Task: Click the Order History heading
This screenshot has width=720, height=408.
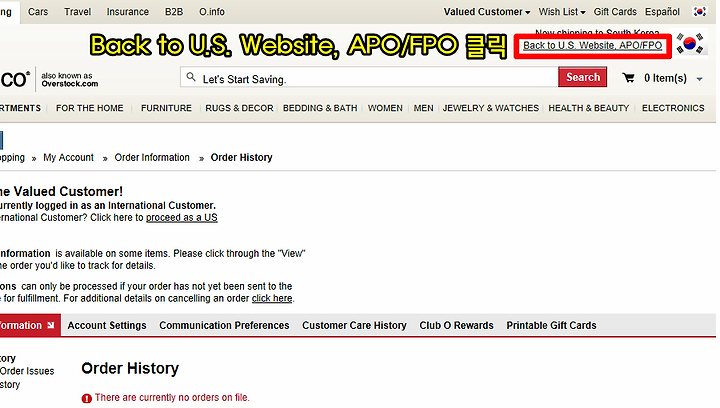Action: pyautogui.click(x=130, y=369)
